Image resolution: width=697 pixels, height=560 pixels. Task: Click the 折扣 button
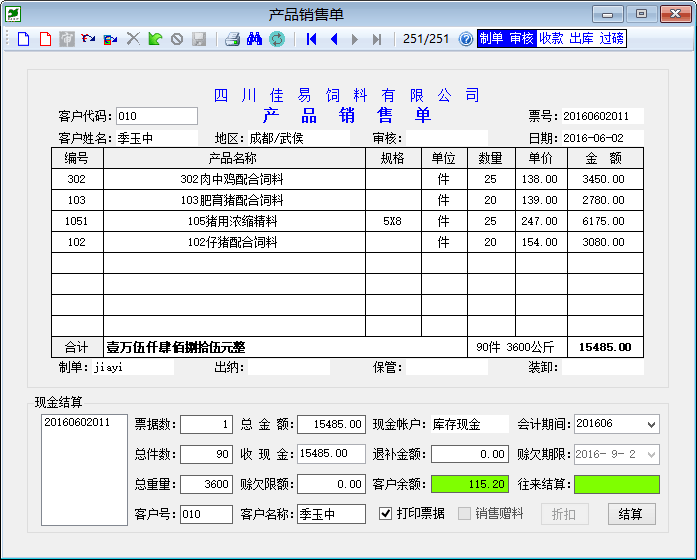(565, 514)
